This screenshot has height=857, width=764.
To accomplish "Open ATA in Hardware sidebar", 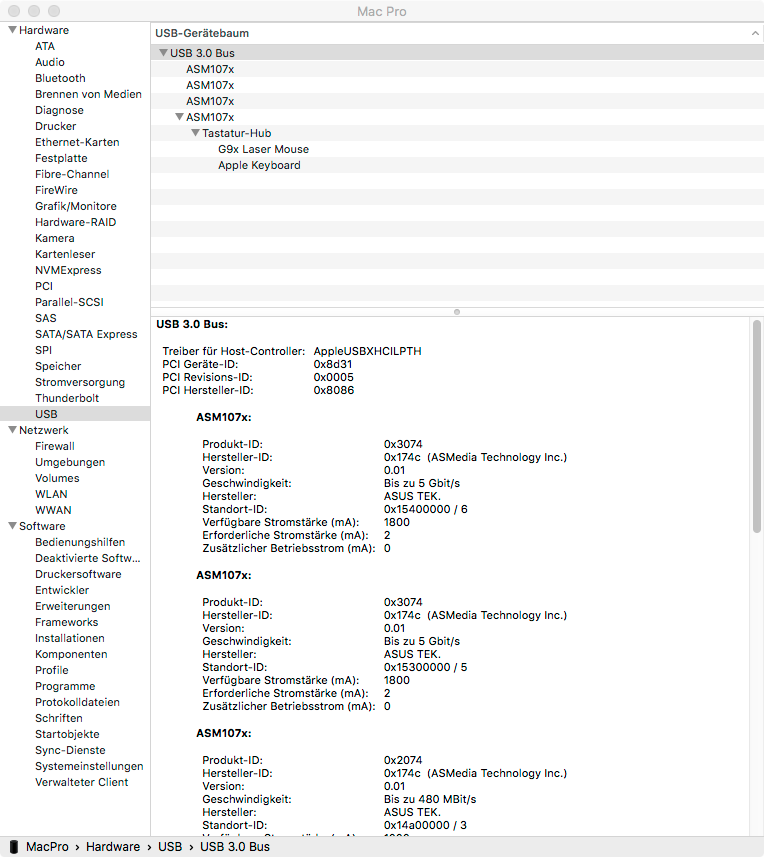I will (x=45, y=46).
